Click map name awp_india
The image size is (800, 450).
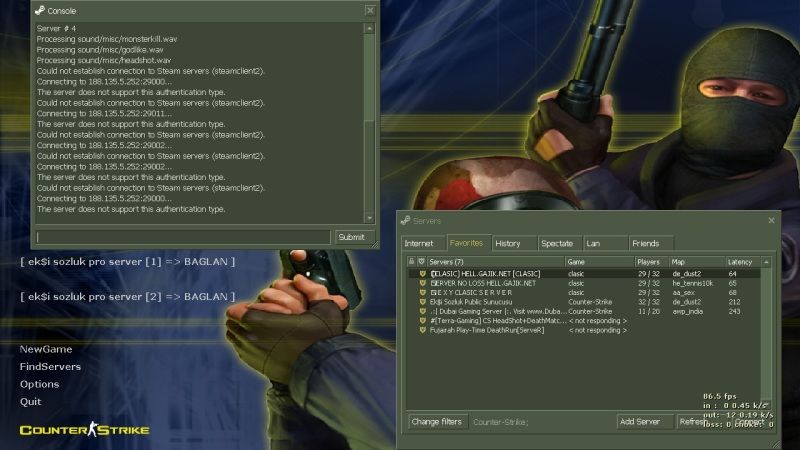point(687,311)
